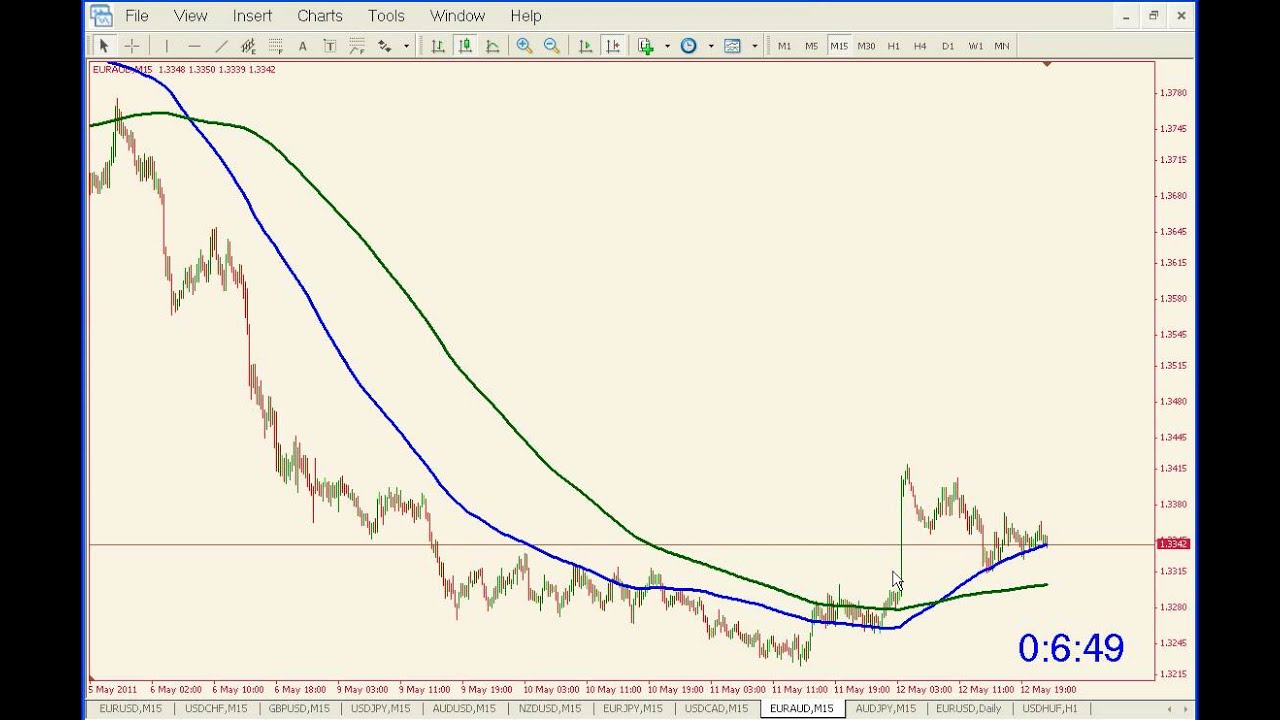
Task: Expand the periodicity dropdown arrow
Action: (x=710, y=46)
